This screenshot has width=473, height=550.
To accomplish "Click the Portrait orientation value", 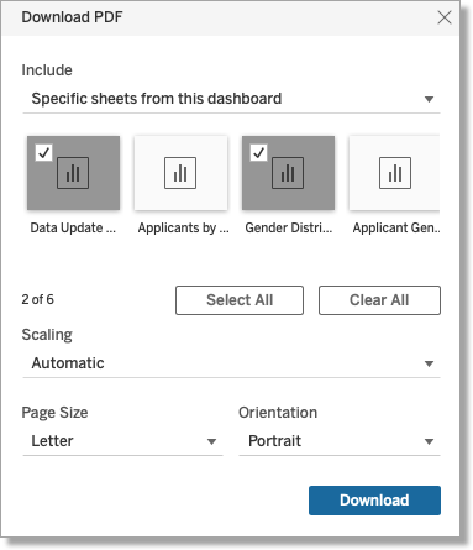I will (274, 441).
